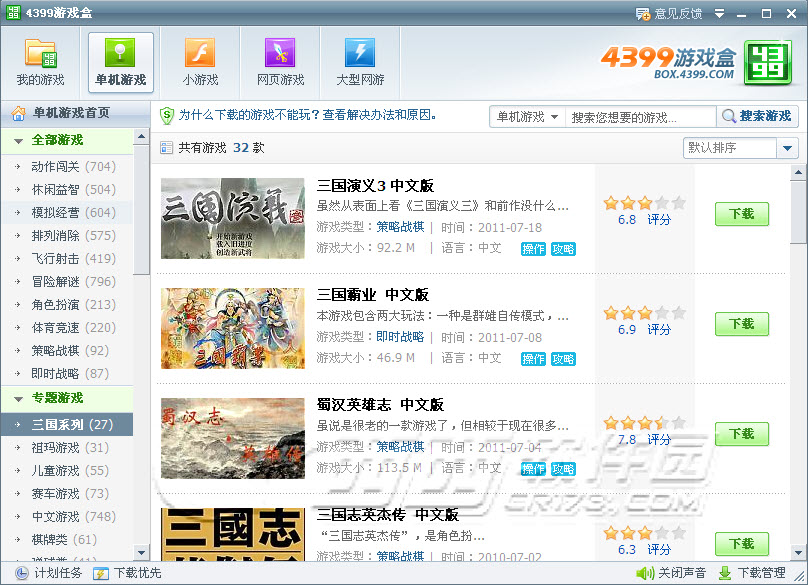Click 下载 button for 三国演义3

742,214
